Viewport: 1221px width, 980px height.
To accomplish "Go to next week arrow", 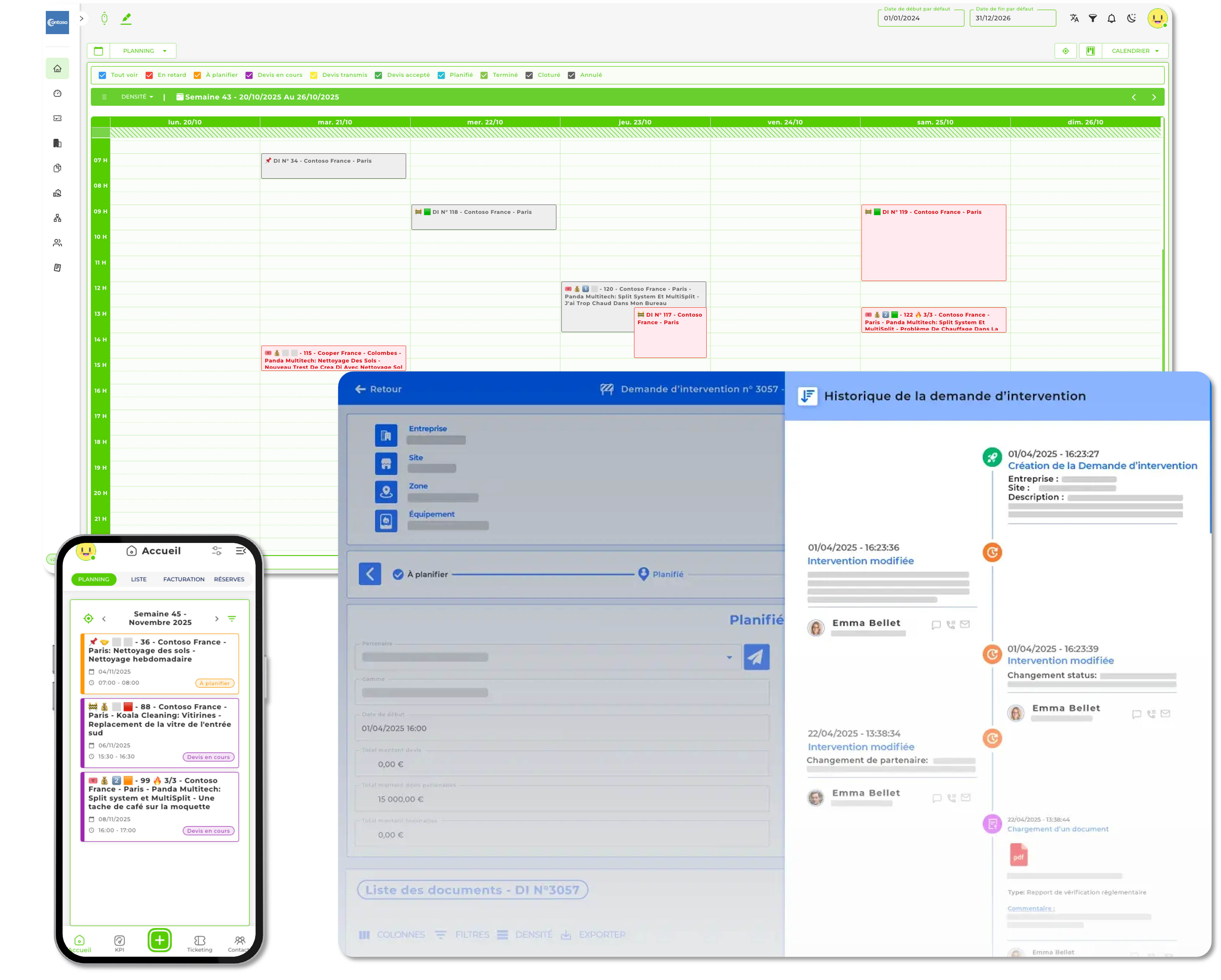I will pos(1154,97).
